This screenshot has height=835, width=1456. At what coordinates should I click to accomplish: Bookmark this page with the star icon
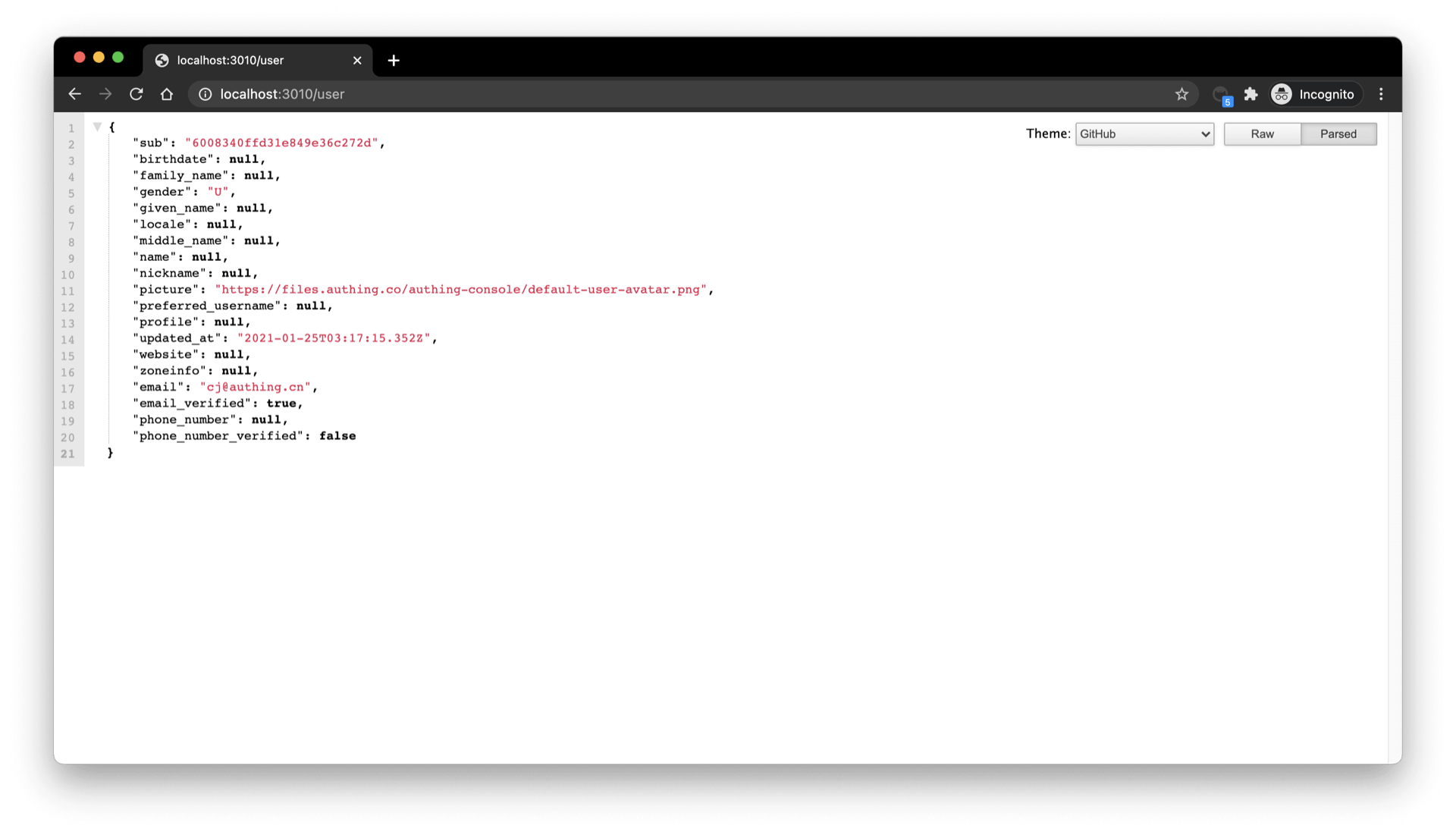click(x=1181, y=94)
